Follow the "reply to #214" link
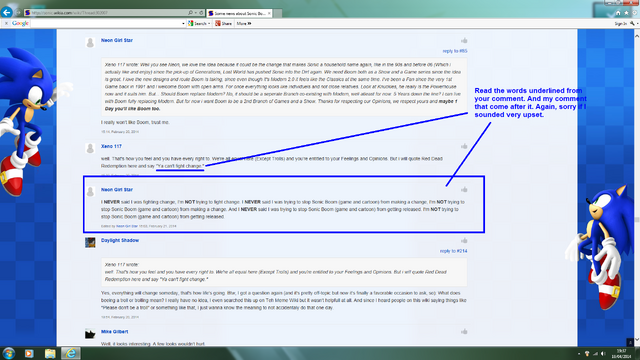 pyautogui.click(x=453, y=251)
